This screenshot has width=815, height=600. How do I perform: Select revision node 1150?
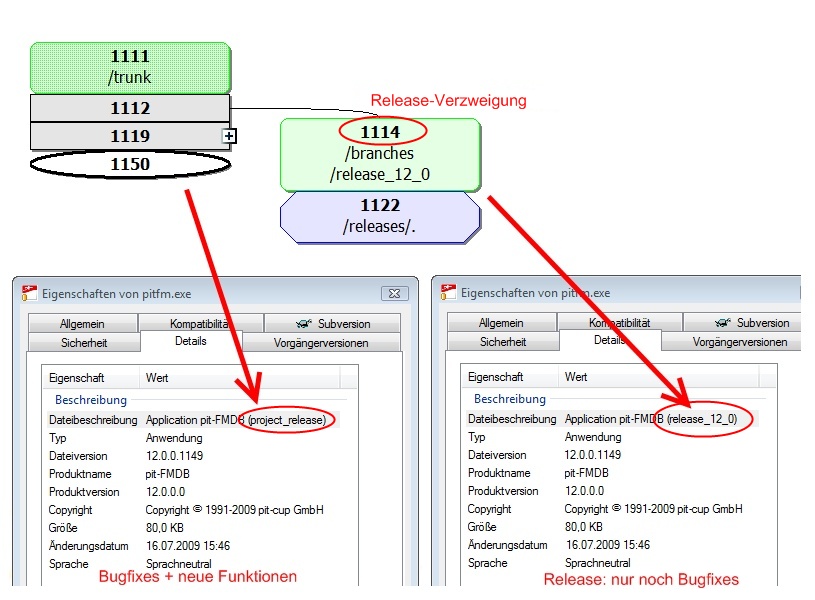130,164
